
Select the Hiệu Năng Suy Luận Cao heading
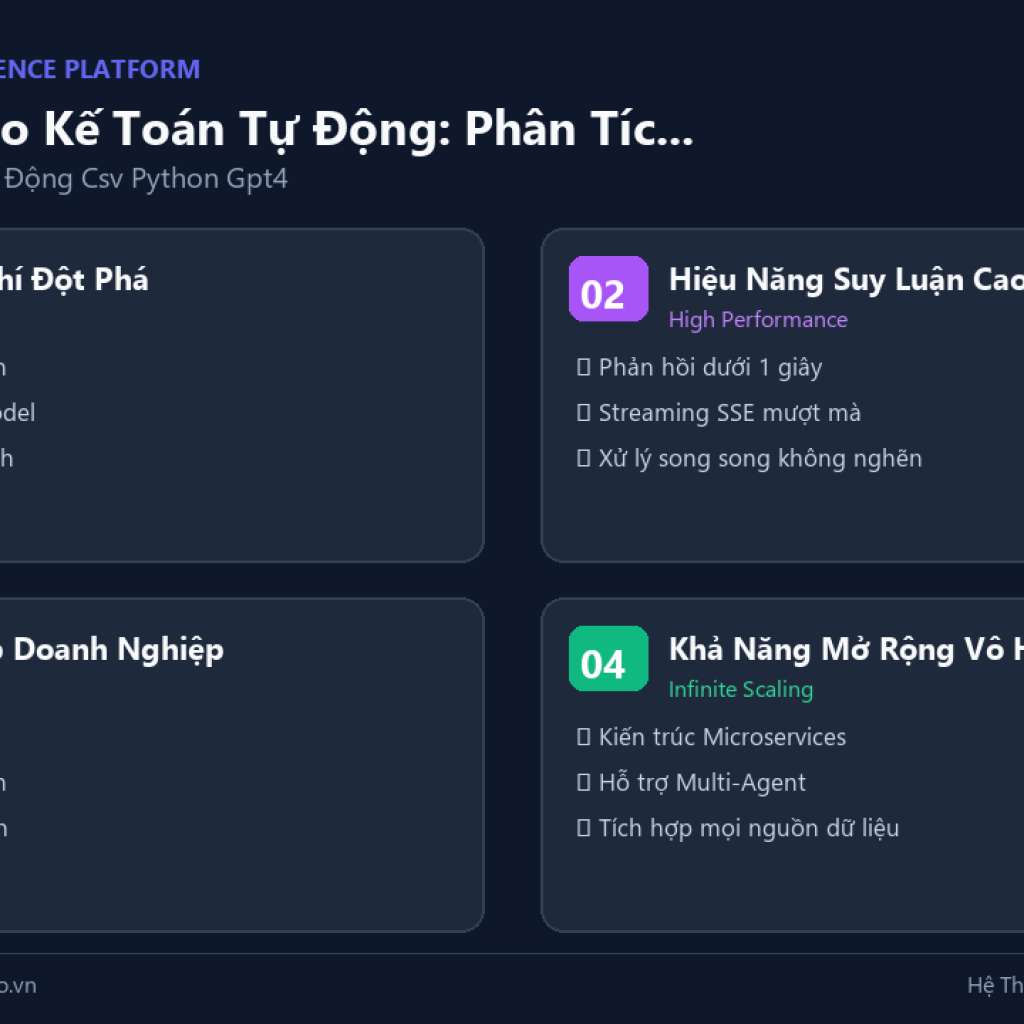point(846,280)
